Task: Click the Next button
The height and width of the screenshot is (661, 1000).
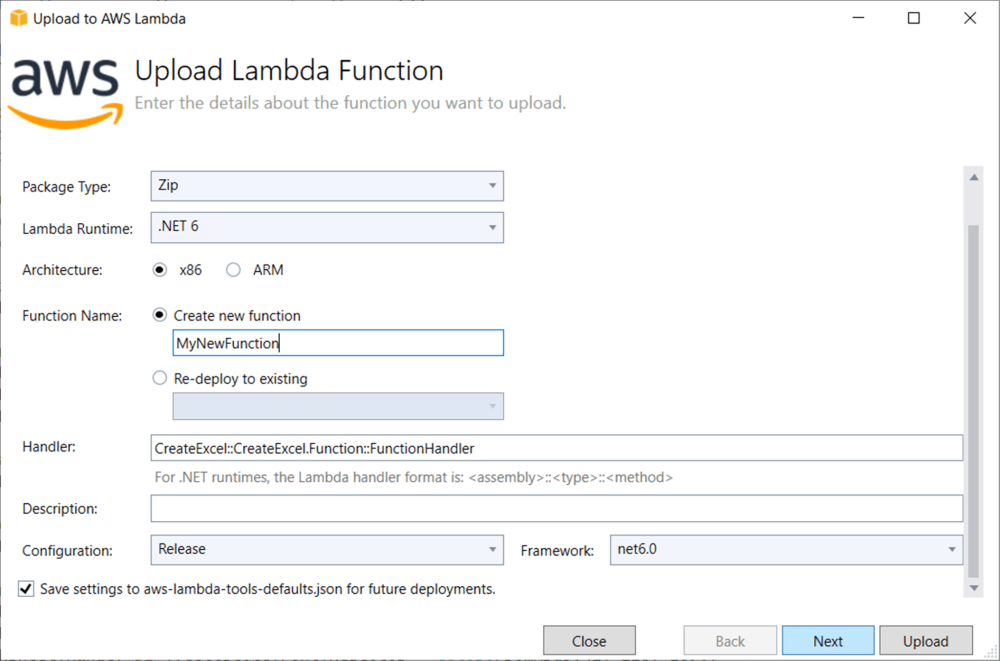Action: (827, 641)
